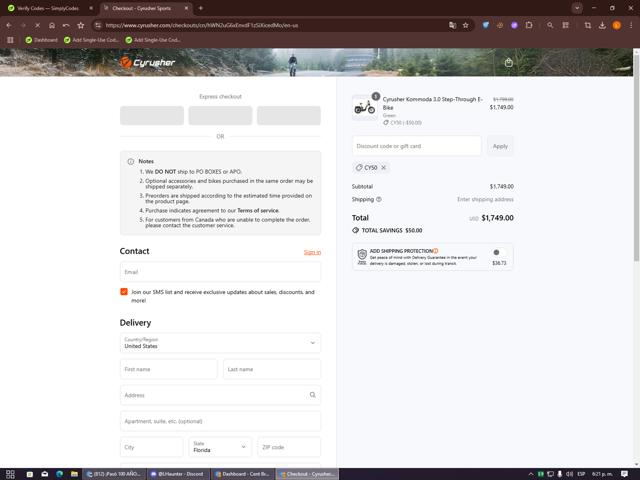640x480 pixels.
Task: Click the purple circle extension icon
Action: click(x=514, y=25)
